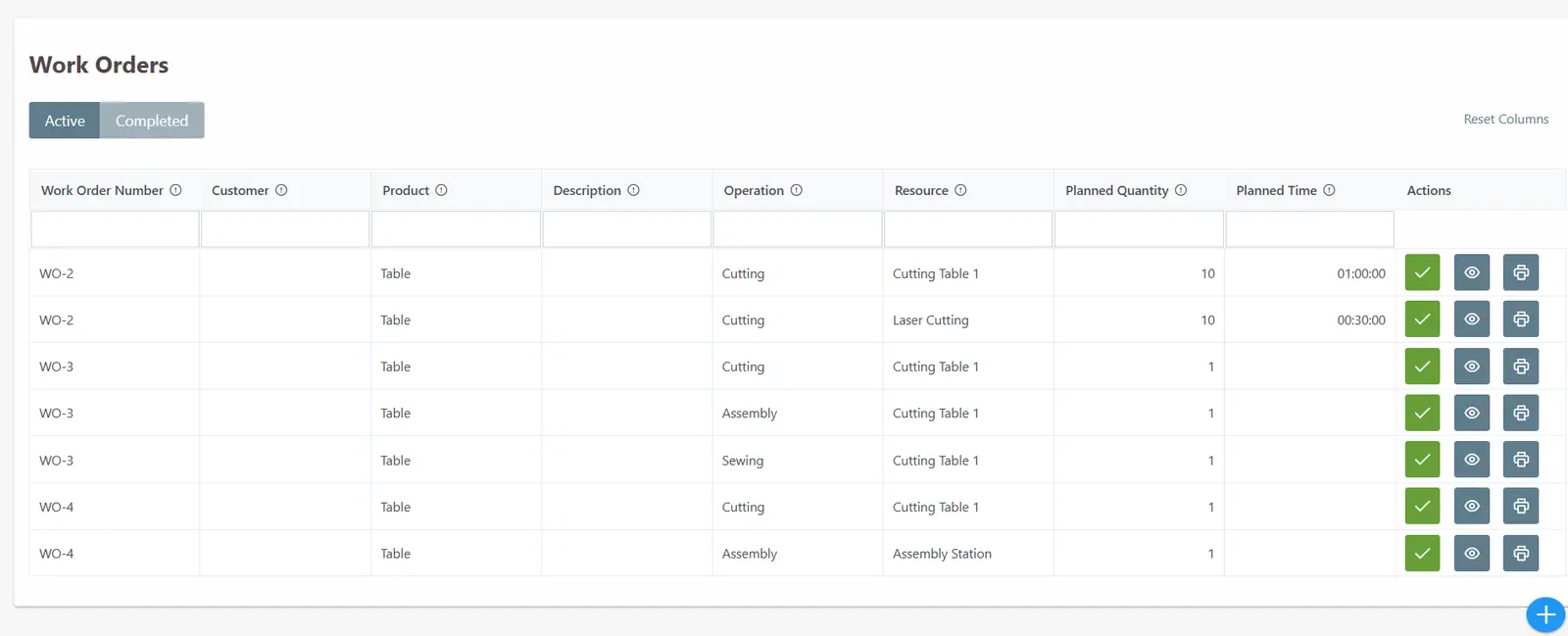
Task: Click the "Laser Cutting" resource cell
Action: 968,320
